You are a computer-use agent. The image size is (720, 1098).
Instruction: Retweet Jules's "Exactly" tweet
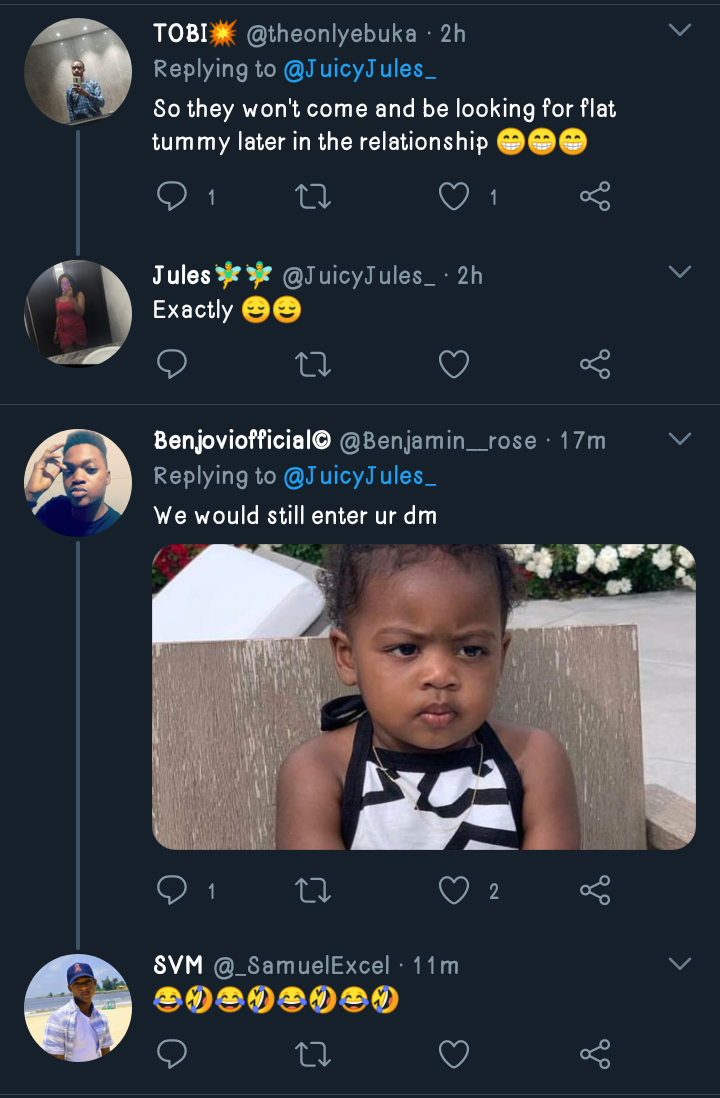[313, 364]
